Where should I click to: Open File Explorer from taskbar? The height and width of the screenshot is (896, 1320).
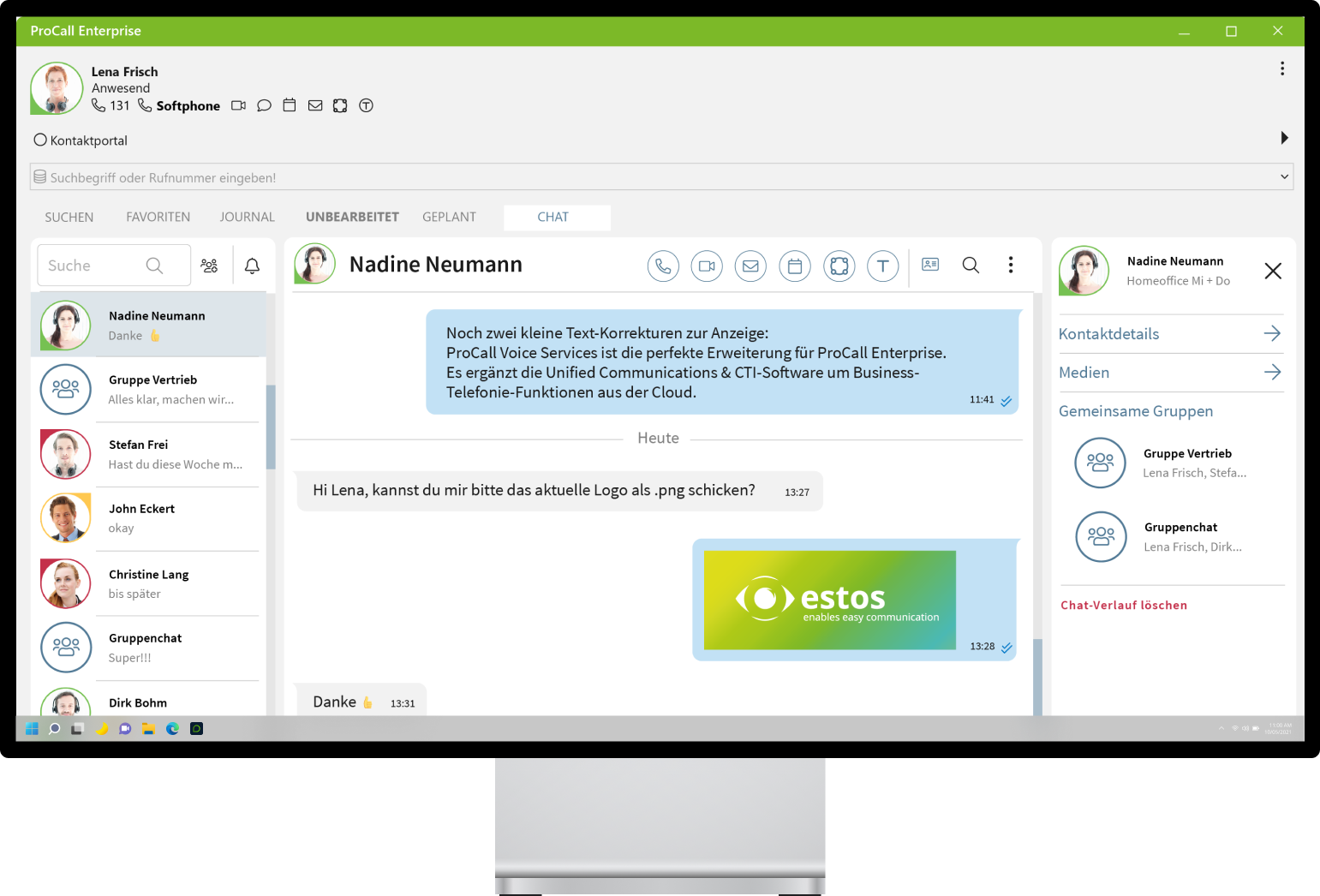pyautogui.click(x=148, y=728)
